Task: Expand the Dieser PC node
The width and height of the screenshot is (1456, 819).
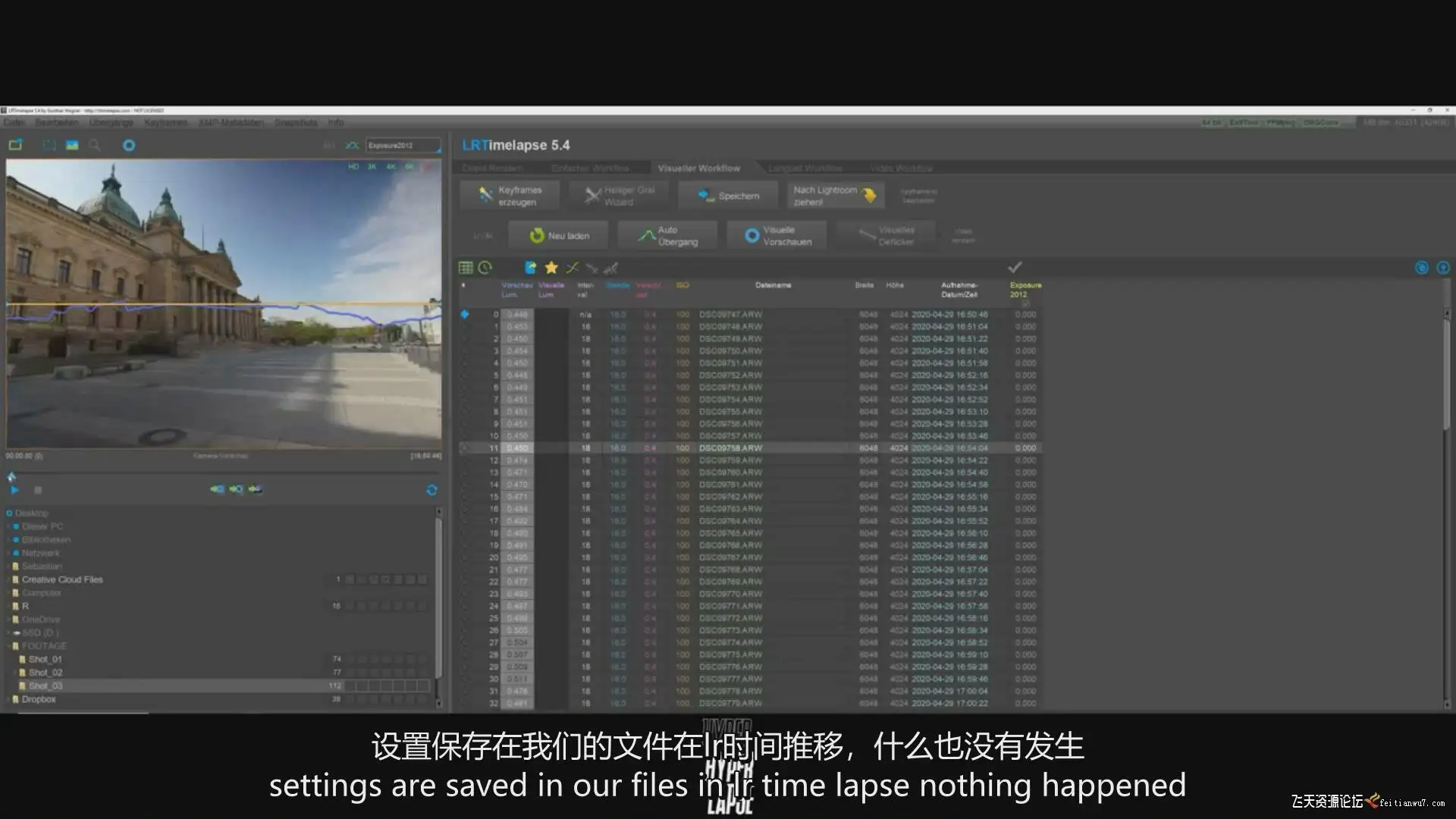Action: [x=9, y=526]
